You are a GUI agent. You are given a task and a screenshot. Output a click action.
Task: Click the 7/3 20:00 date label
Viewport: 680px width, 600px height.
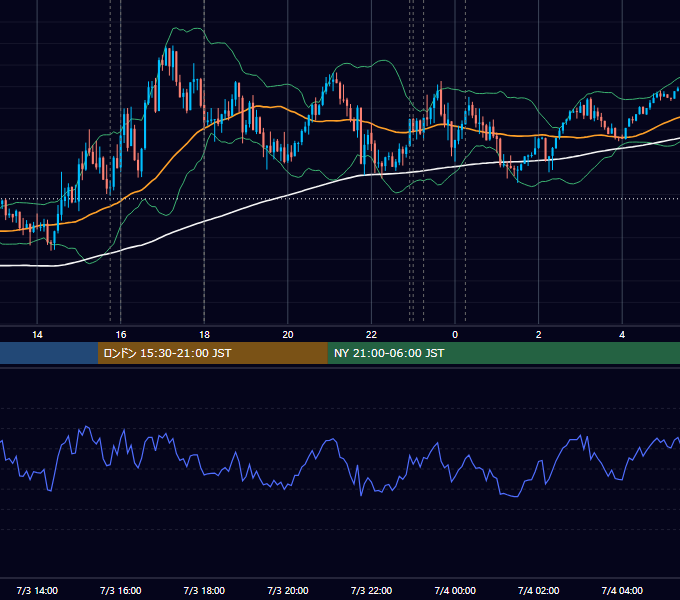pos(288,590)
